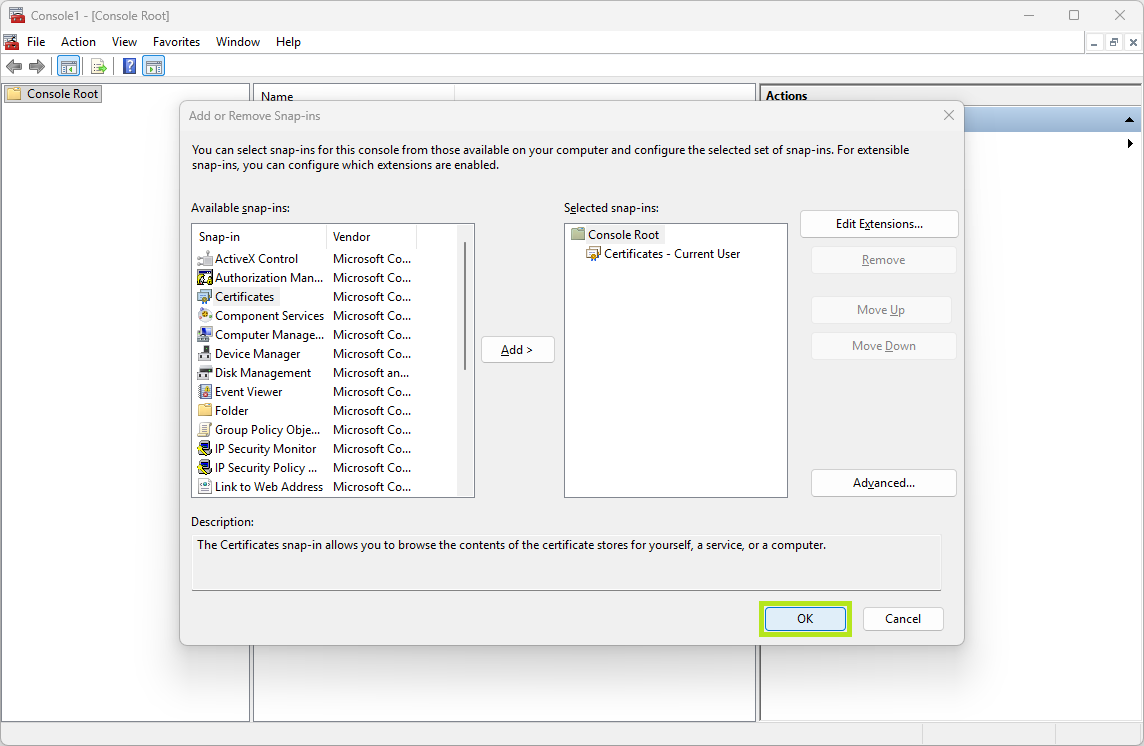The width and height of the screenshot is (1144, 746).
Task: Click Device Manager row label
Action: [x=258, y=353]
